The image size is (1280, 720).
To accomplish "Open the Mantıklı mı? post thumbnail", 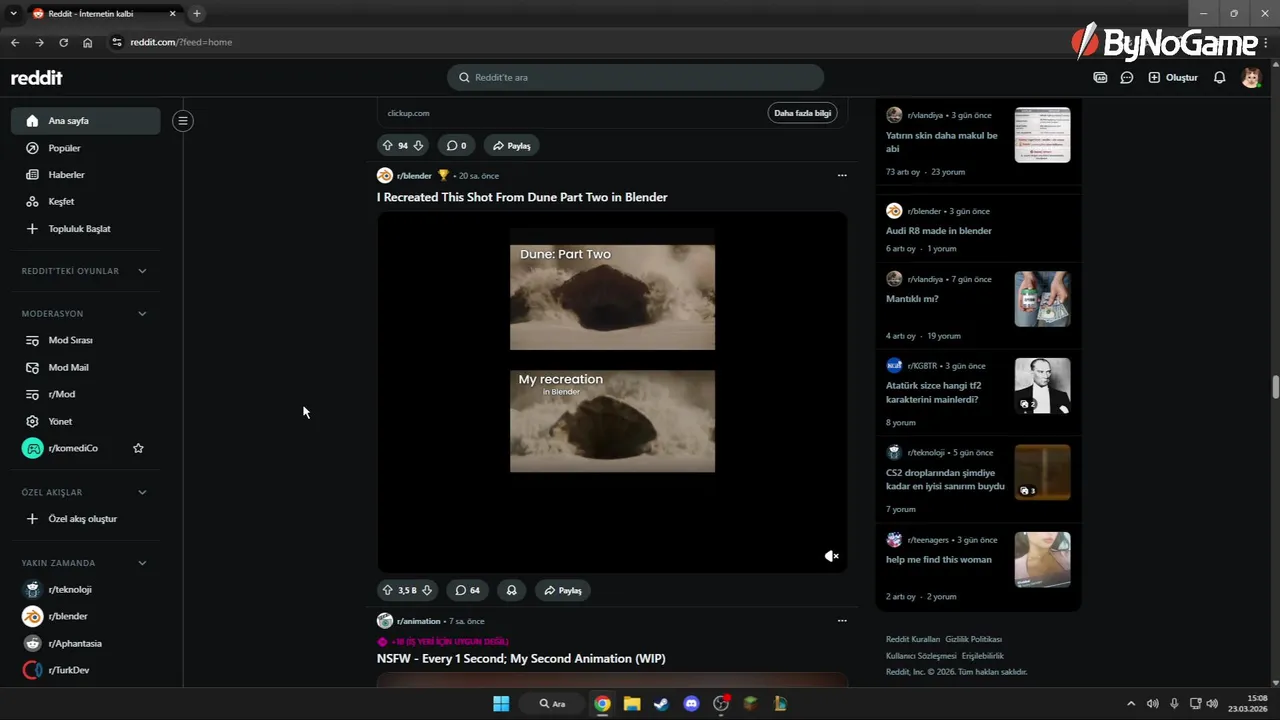I will pyautogui.click(x=1042, y=299).
